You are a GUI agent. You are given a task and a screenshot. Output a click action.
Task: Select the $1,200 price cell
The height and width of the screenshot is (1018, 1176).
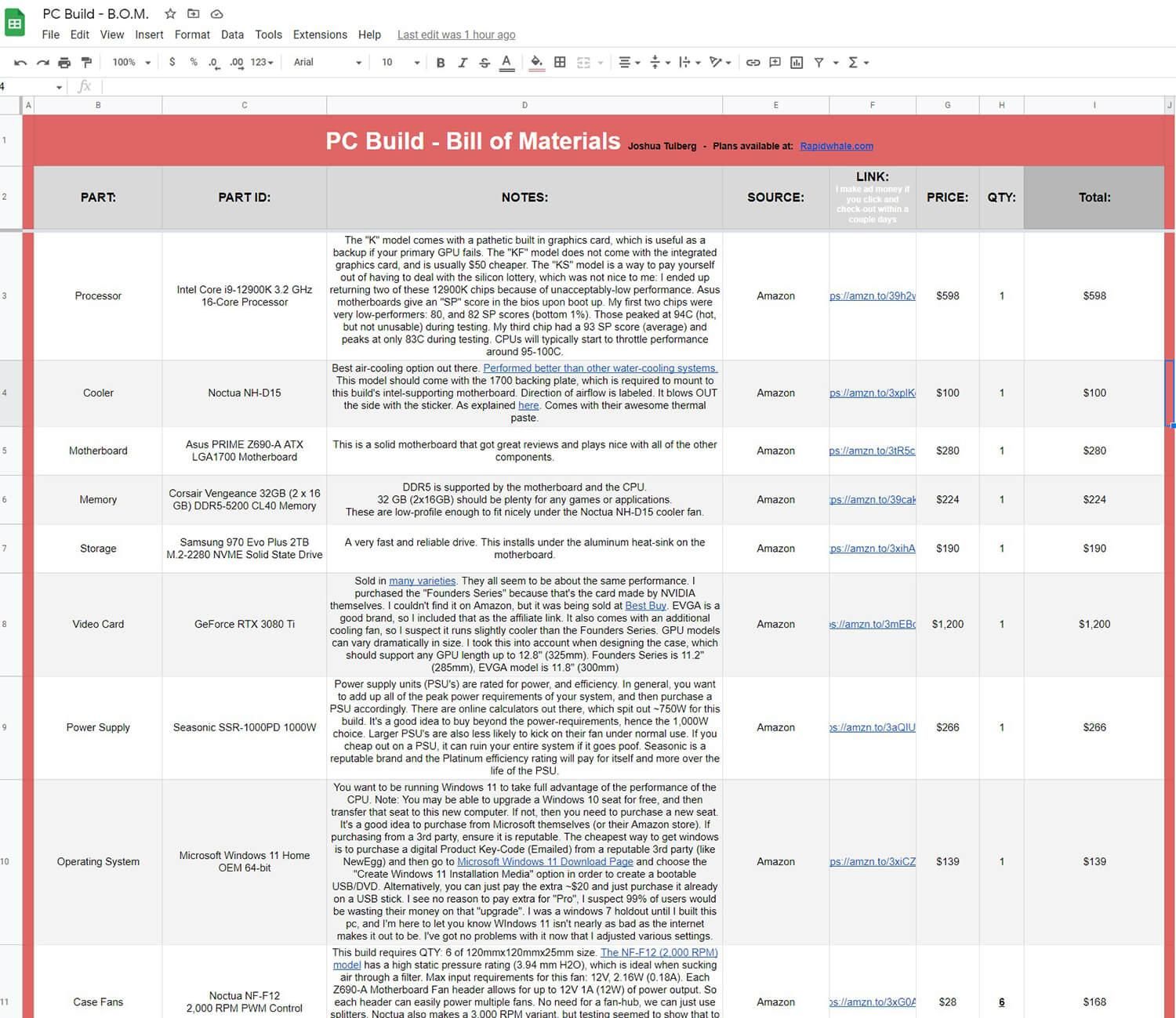[x=947, y=625]
